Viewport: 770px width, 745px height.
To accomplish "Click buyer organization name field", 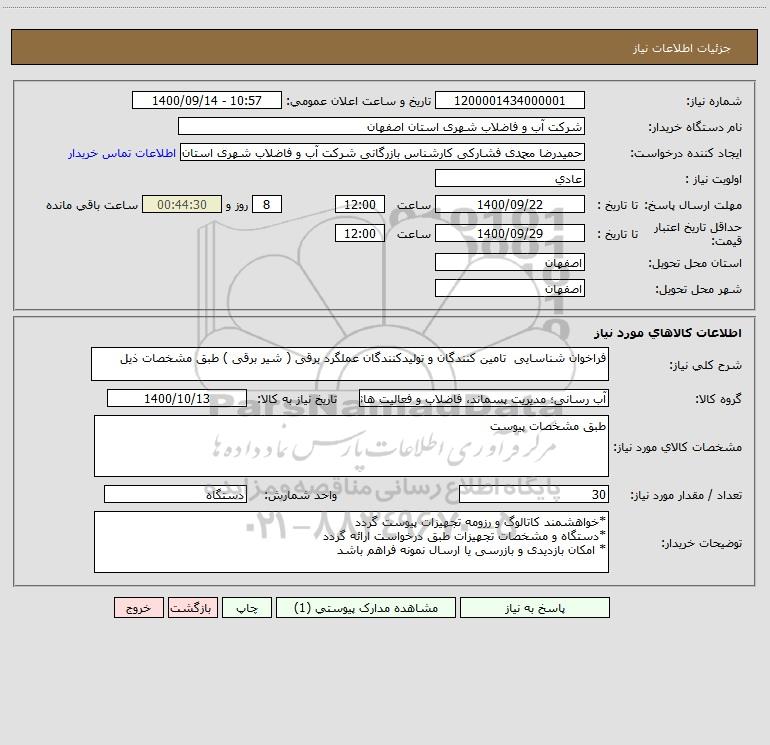I will click(381, 126).
